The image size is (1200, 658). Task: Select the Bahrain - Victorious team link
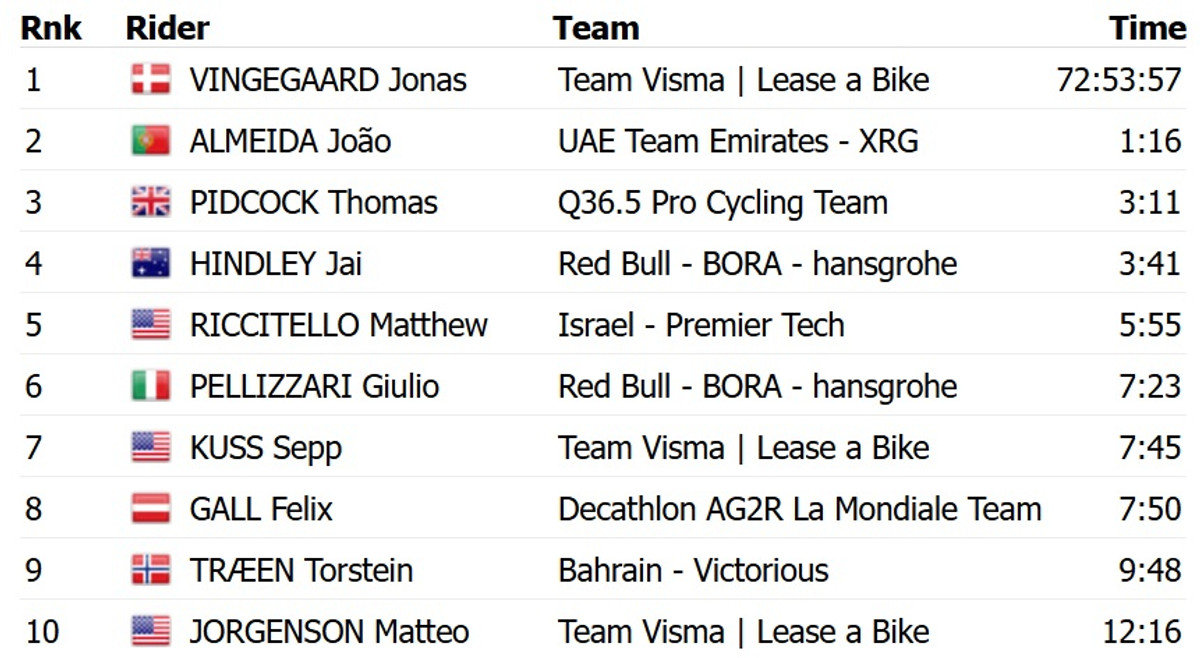[693, 570]
